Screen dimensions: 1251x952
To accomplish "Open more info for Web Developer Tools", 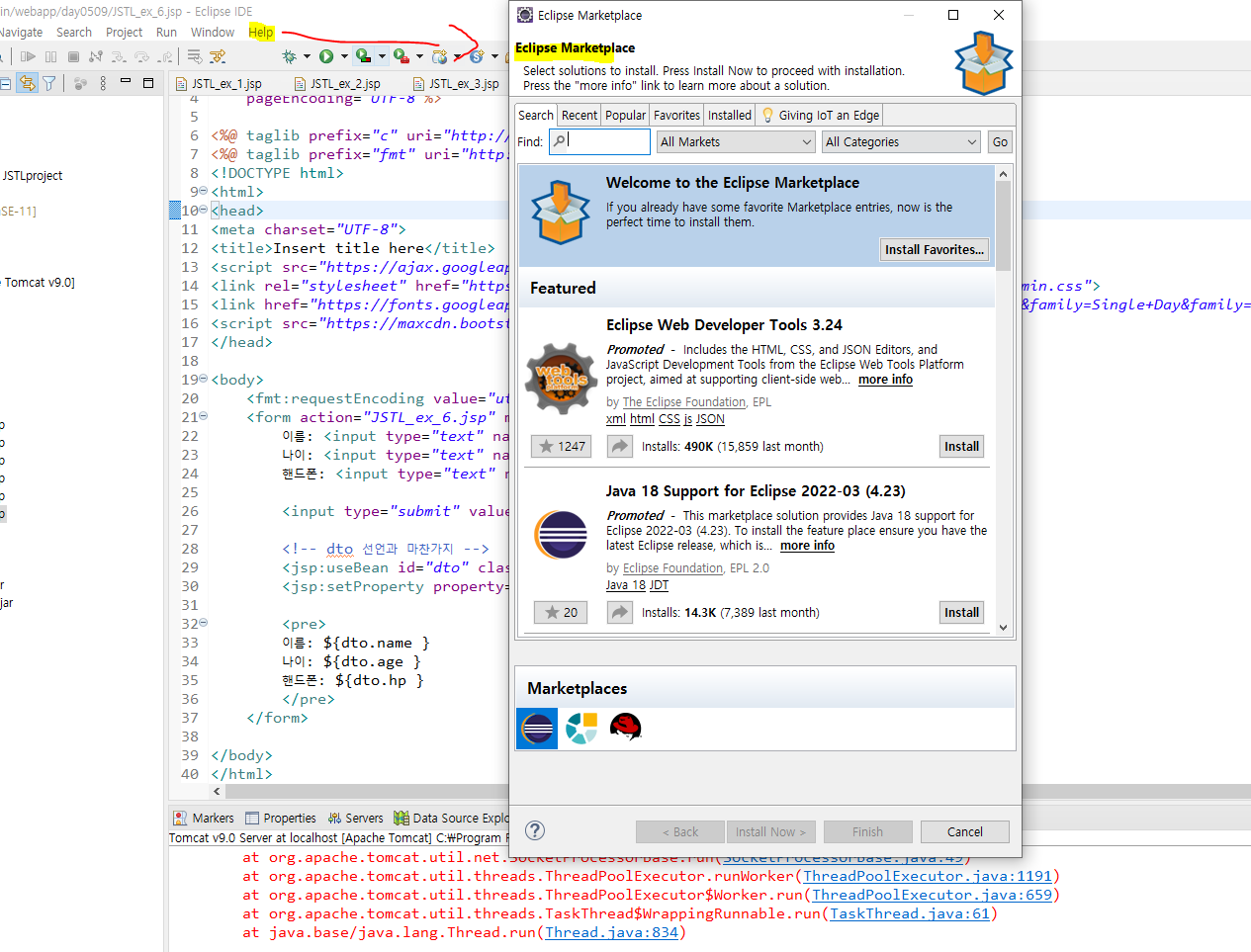I will (885, 380).
